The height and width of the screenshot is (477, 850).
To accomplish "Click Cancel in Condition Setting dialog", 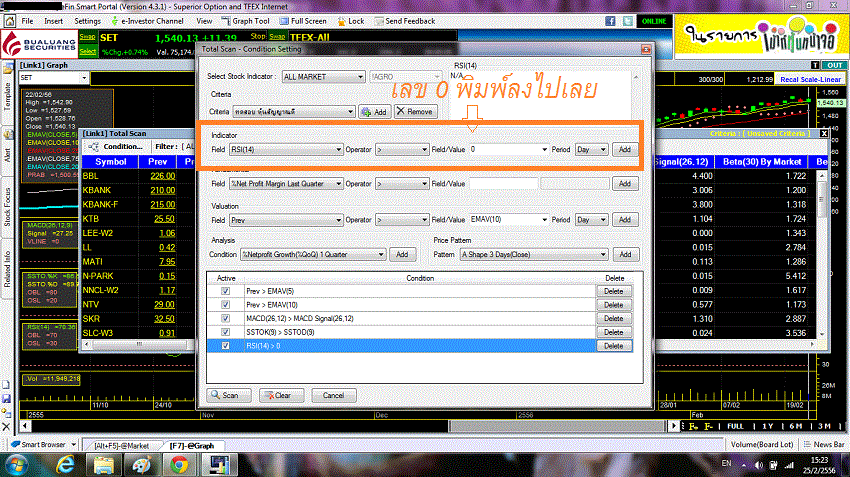I will tap(333, 395).
